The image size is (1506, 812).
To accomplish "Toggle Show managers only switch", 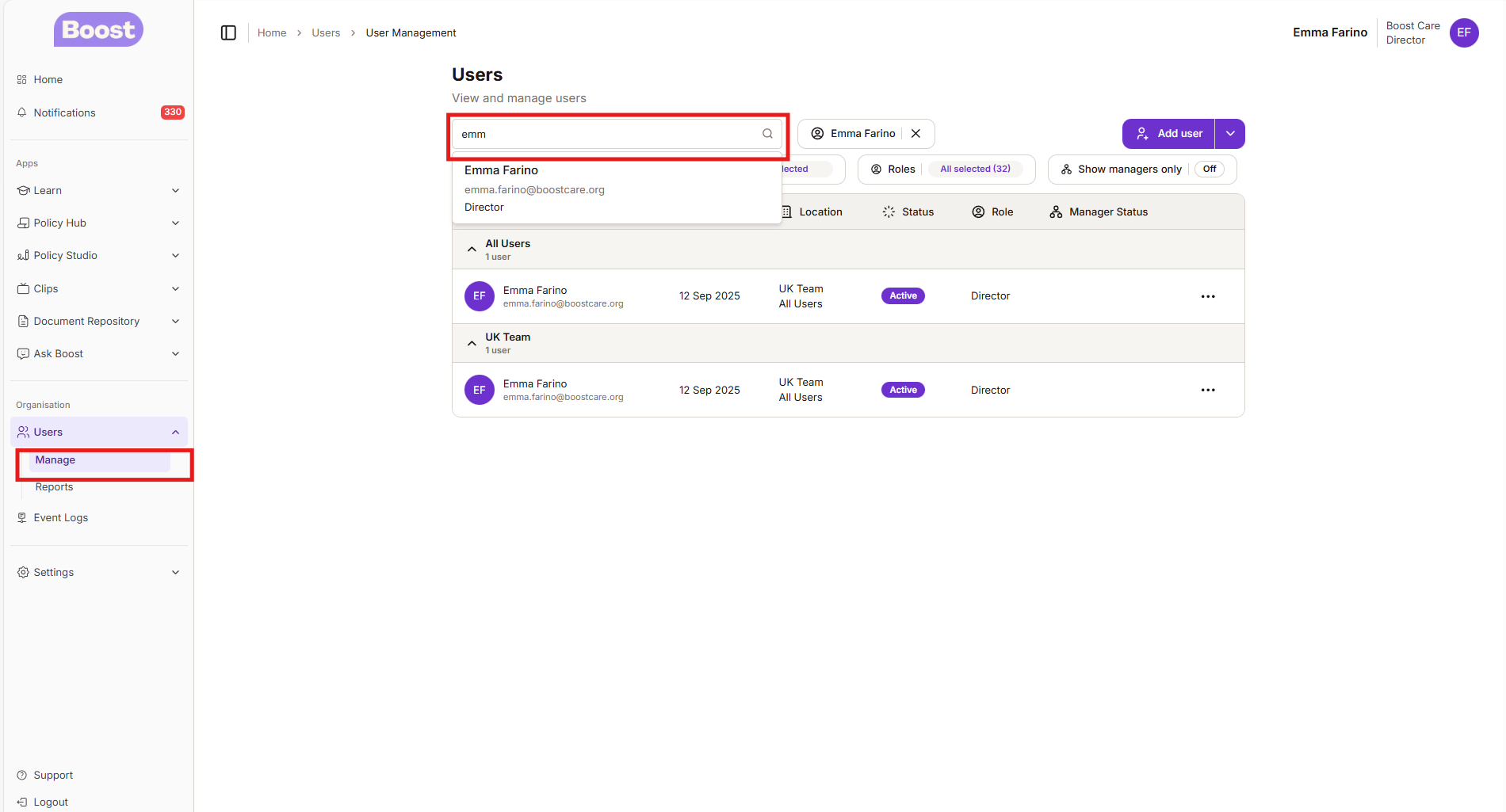I will [1209, 169].
